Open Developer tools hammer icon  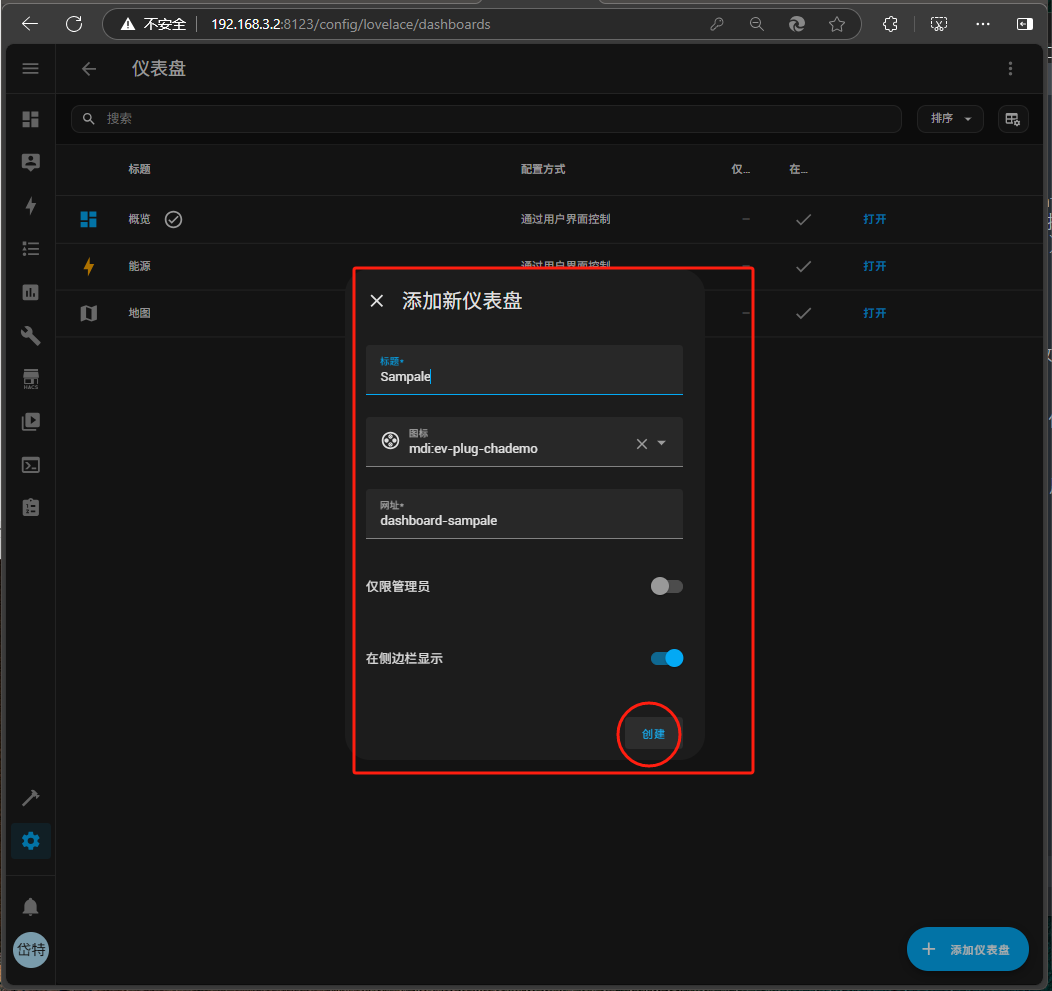[30, 797]
